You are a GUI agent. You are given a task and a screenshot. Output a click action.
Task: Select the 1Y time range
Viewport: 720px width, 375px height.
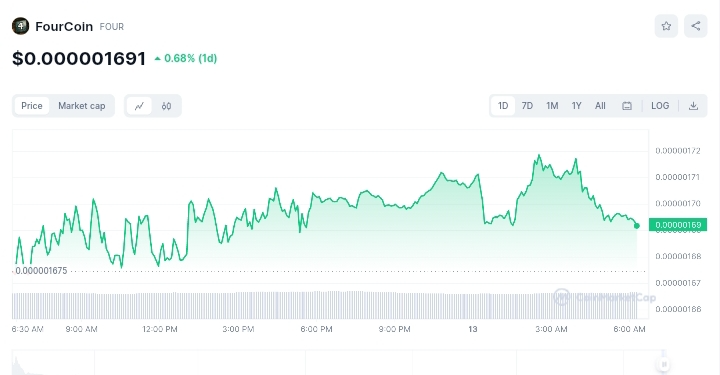pos(576,106)
